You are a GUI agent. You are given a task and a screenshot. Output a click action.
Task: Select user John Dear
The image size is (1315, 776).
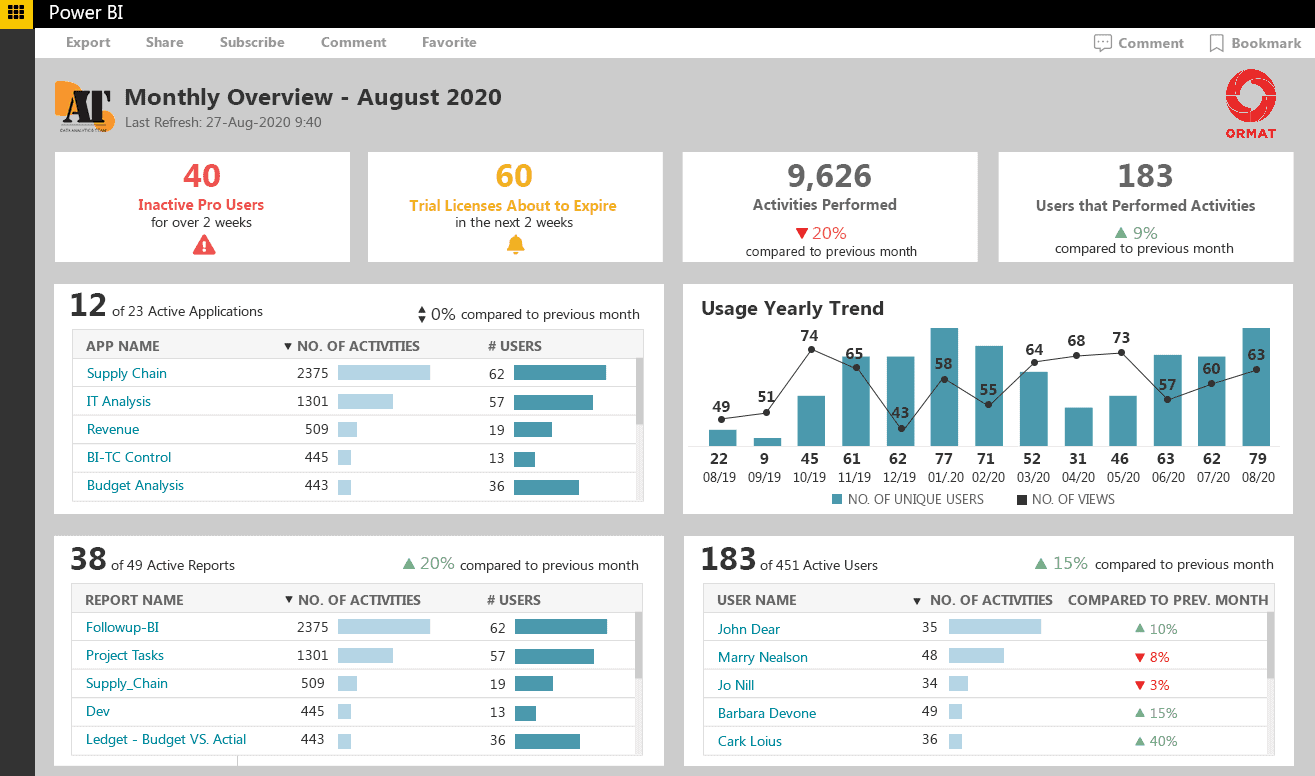748,629
